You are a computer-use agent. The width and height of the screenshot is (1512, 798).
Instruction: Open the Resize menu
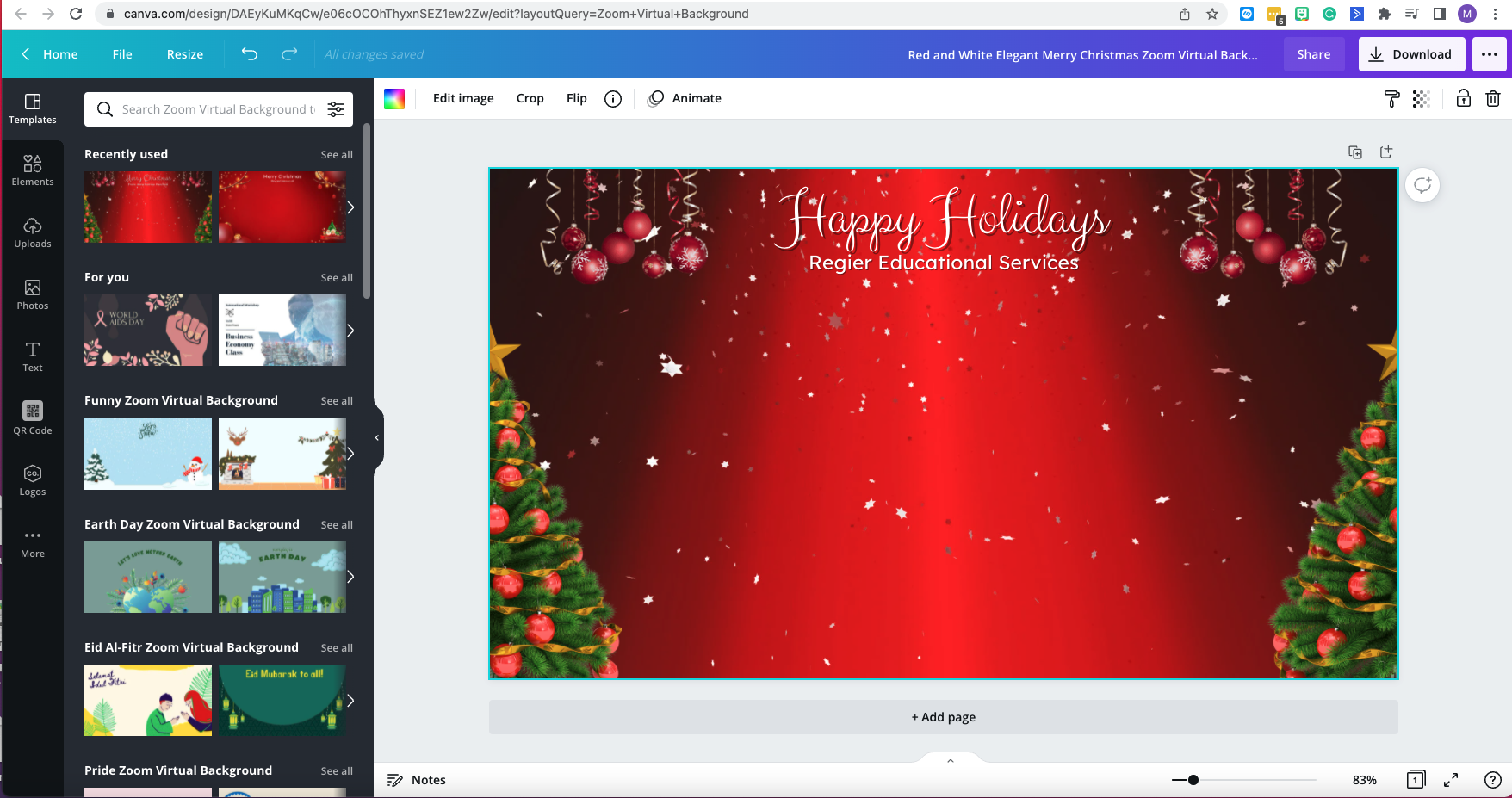[x=185, y=54]
